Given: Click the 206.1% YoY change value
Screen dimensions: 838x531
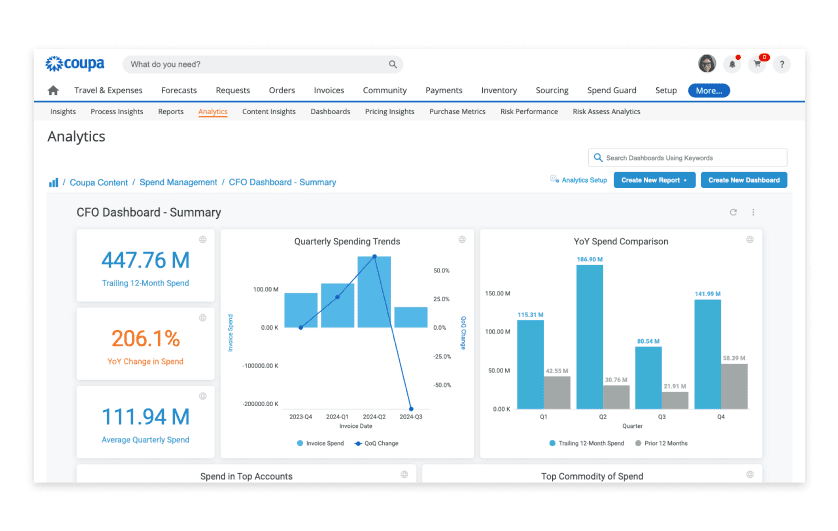Looking at the screenshot, I should coord(145,339).
